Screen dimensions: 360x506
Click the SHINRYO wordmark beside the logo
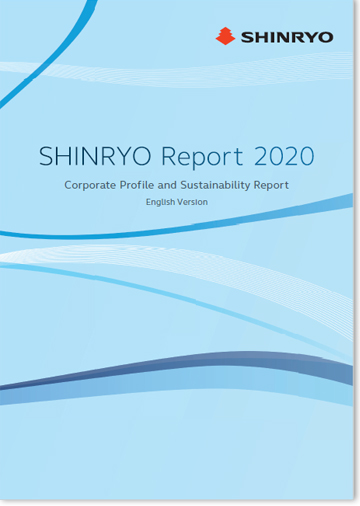click(x=287, y=37)
